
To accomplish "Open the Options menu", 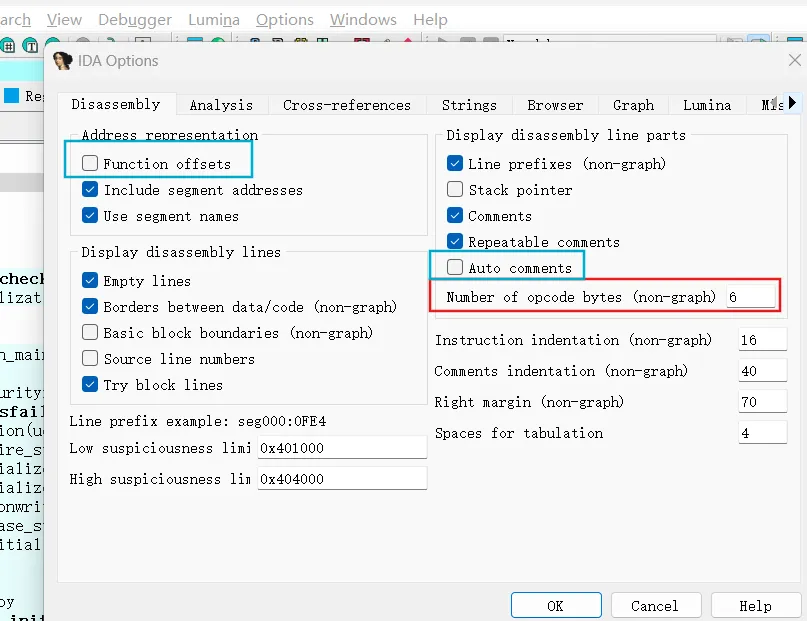I will (x=285, y=20).
